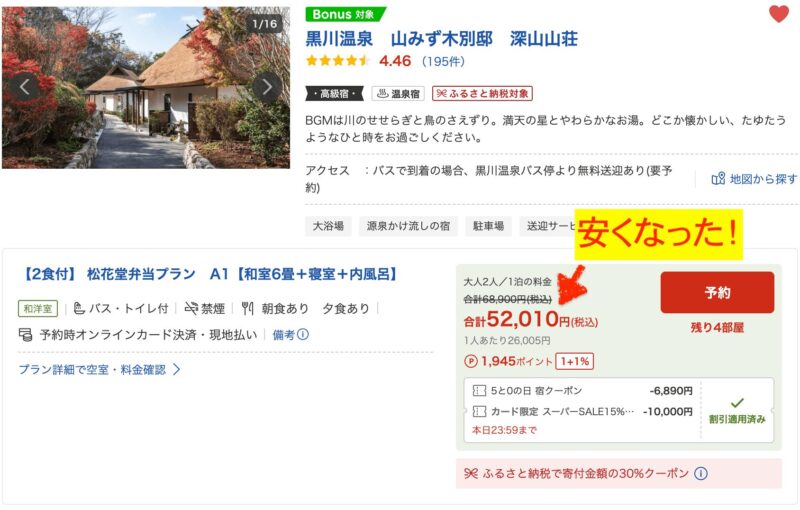Toggle the red heart favorite icon
This screenshot has height=510, width=800.
pyautogui.click(x=779, y=14)
